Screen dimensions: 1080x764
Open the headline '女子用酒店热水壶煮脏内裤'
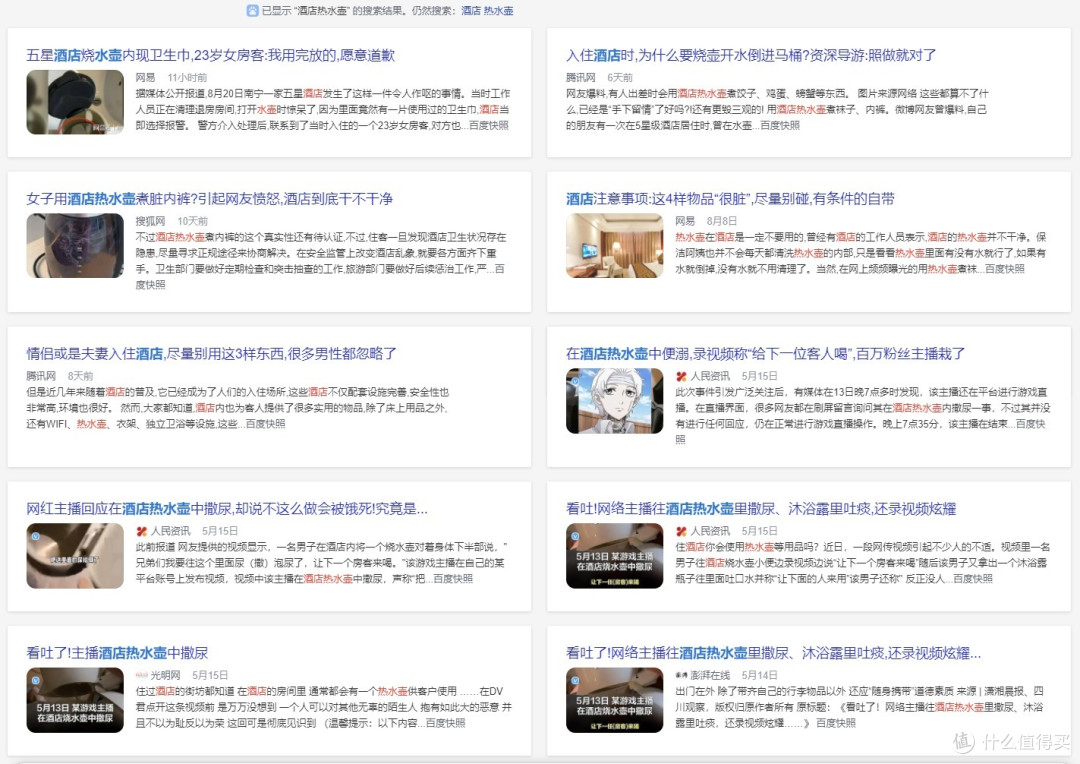[209, 199]
